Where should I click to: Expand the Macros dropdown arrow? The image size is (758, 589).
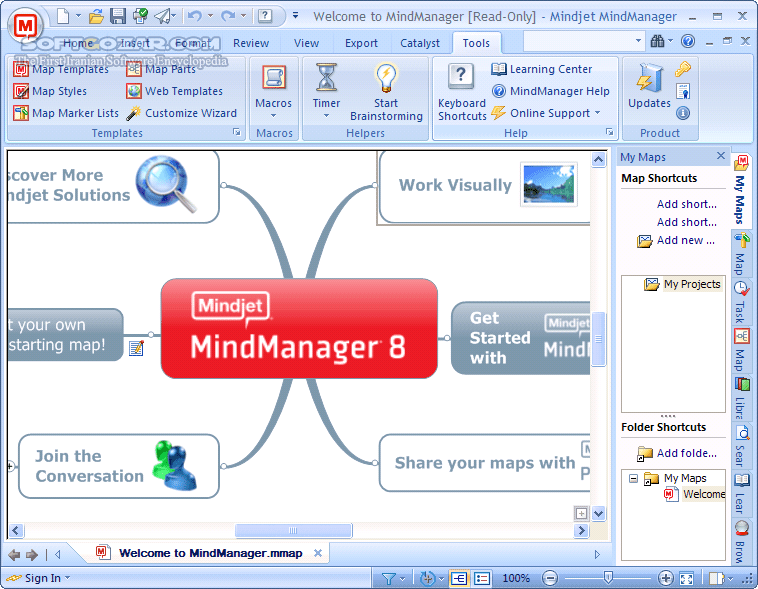click(x=274, y=116)
